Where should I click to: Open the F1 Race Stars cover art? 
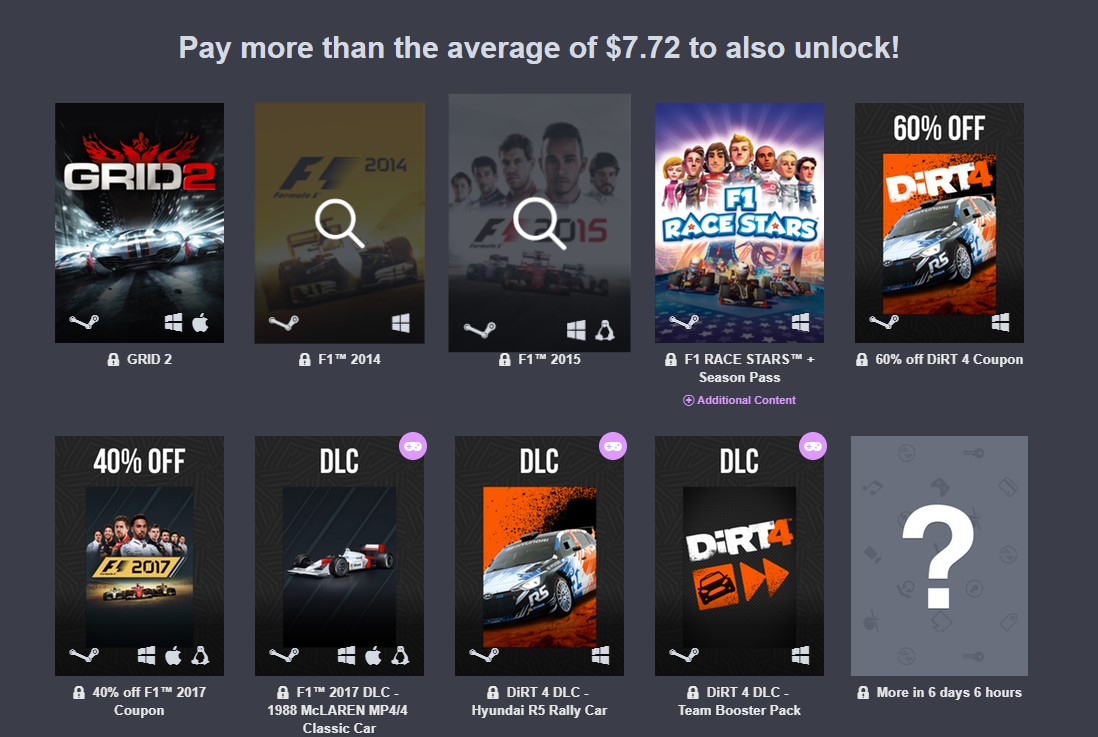739,223
